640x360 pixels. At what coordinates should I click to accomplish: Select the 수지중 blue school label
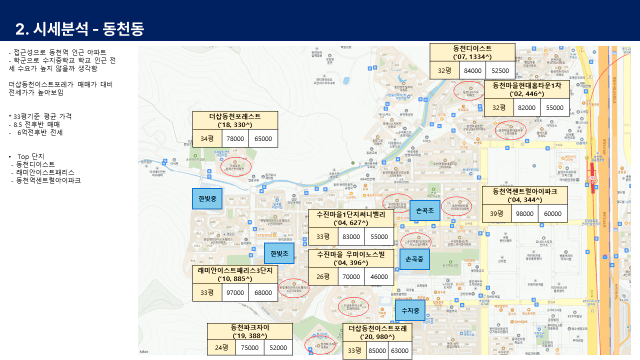click(x=410, y=311)
